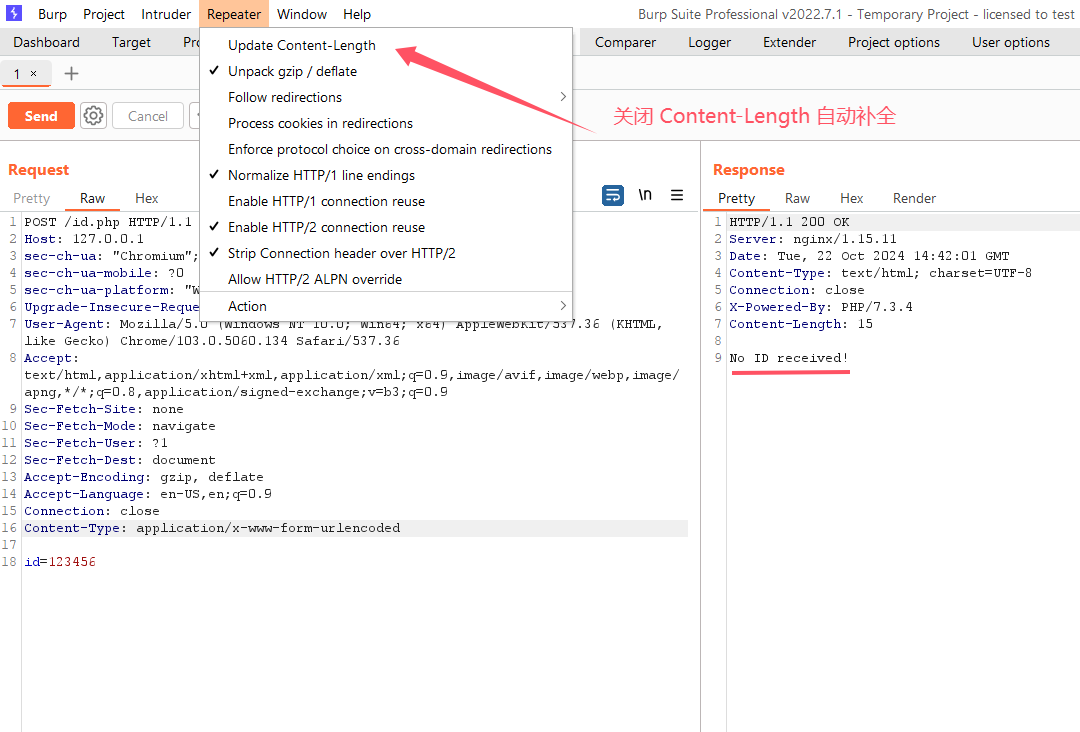Click the POST /id.php HTTP/1.1 line
Viewport: 1080px width, 732px height.
[108, 222]
